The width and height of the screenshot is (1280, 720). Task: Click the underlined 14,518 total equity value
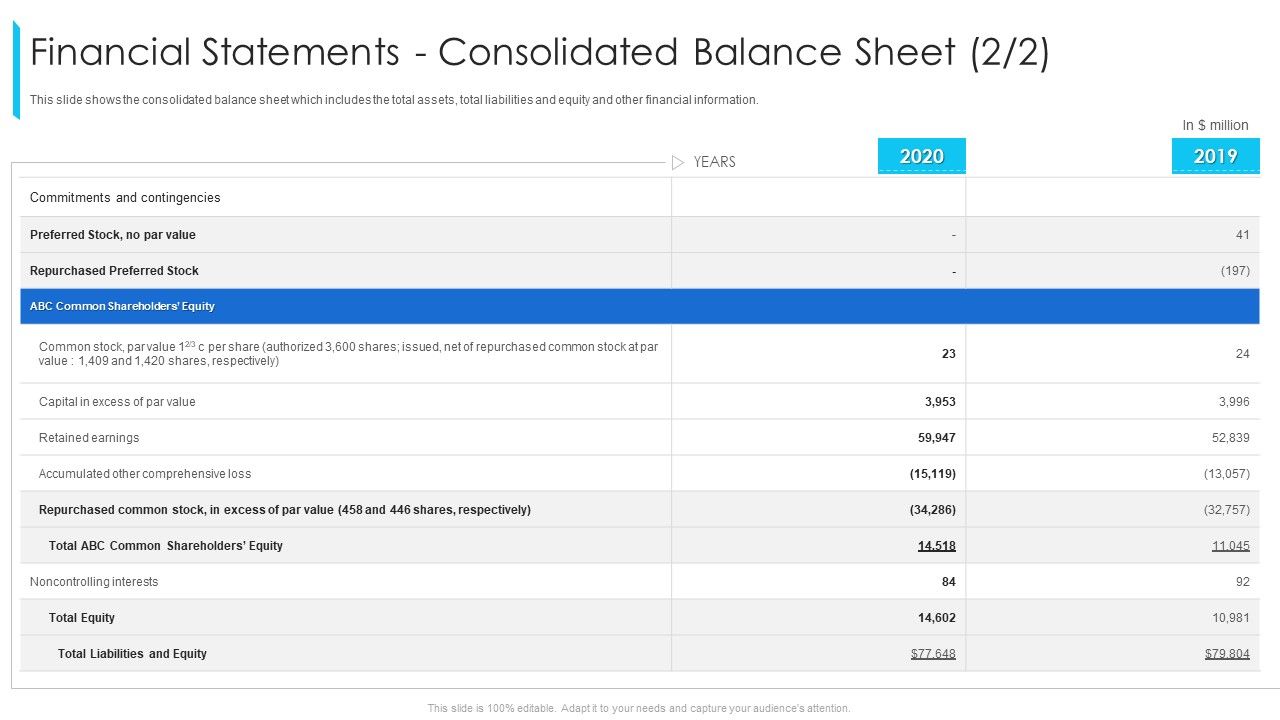(936, 546)
